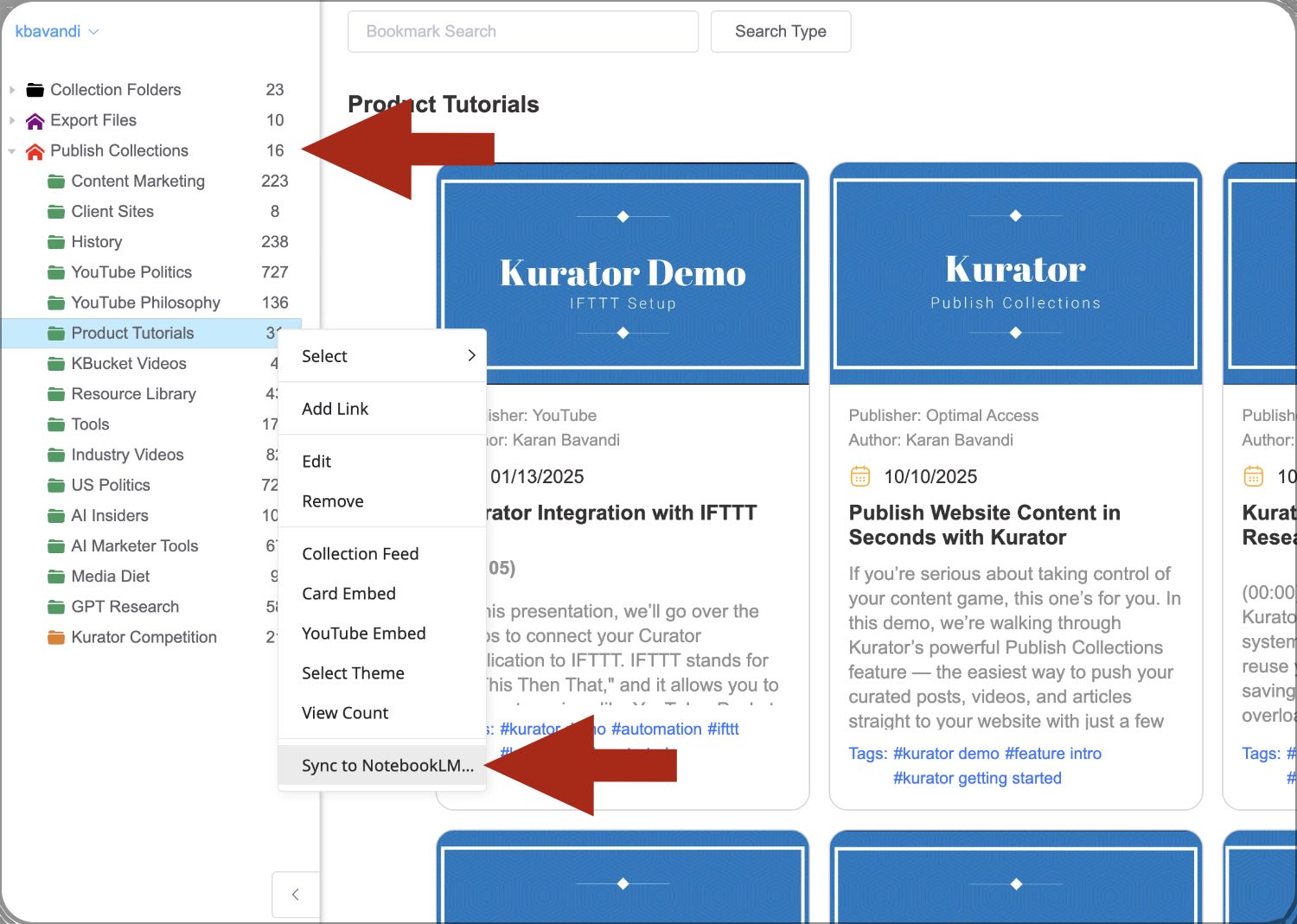The image size is (1297, 924).
Task: Click the Content Marketing folder icon
Action: 56,182
